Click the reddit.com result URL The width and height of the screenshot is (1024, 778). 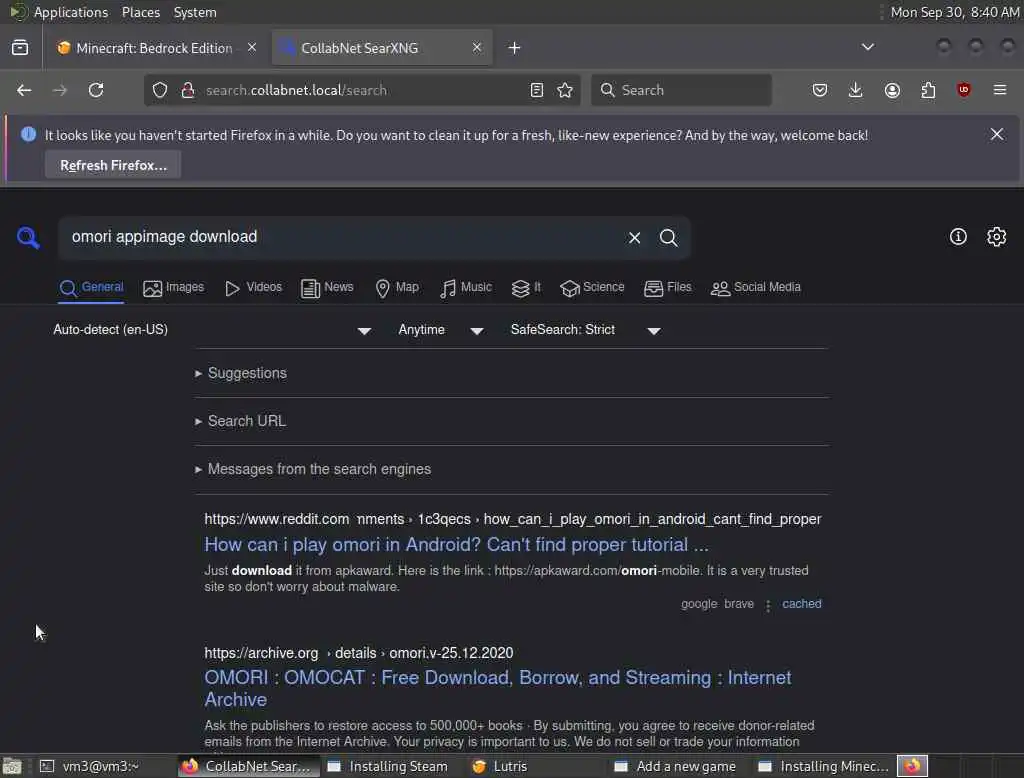point(513,519)
